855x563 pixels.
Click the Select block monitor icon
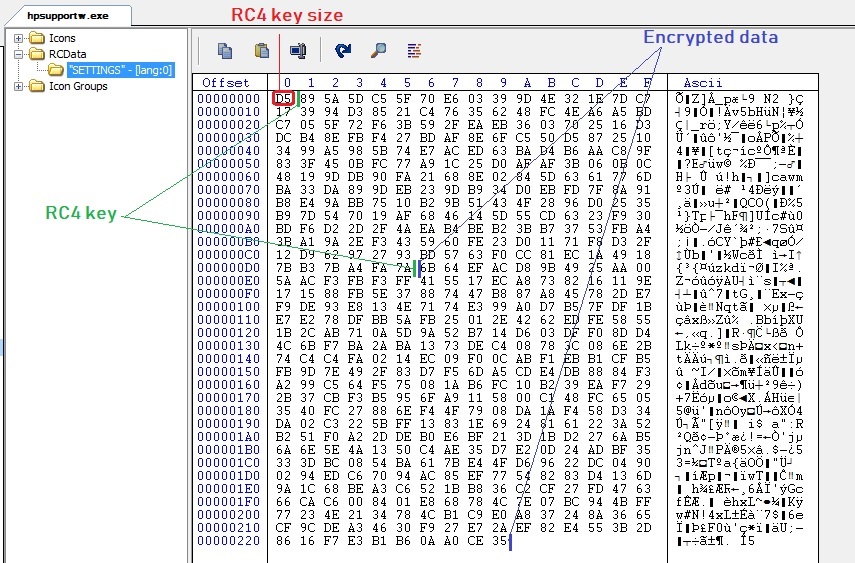coord(298,51)
